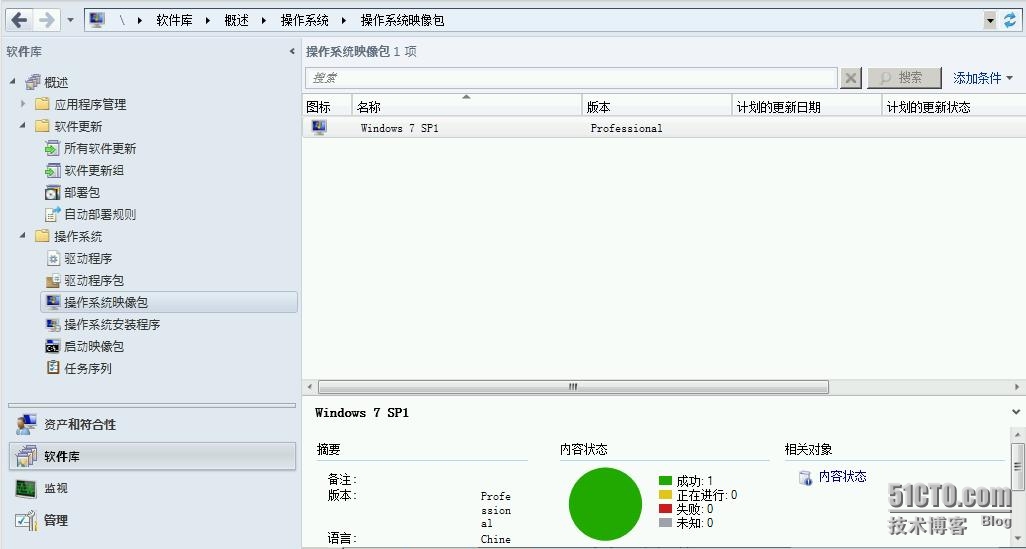The image size is (1026, 549).
Task: Click the computer icon in the address bar
Action: [x=97, y=20]
